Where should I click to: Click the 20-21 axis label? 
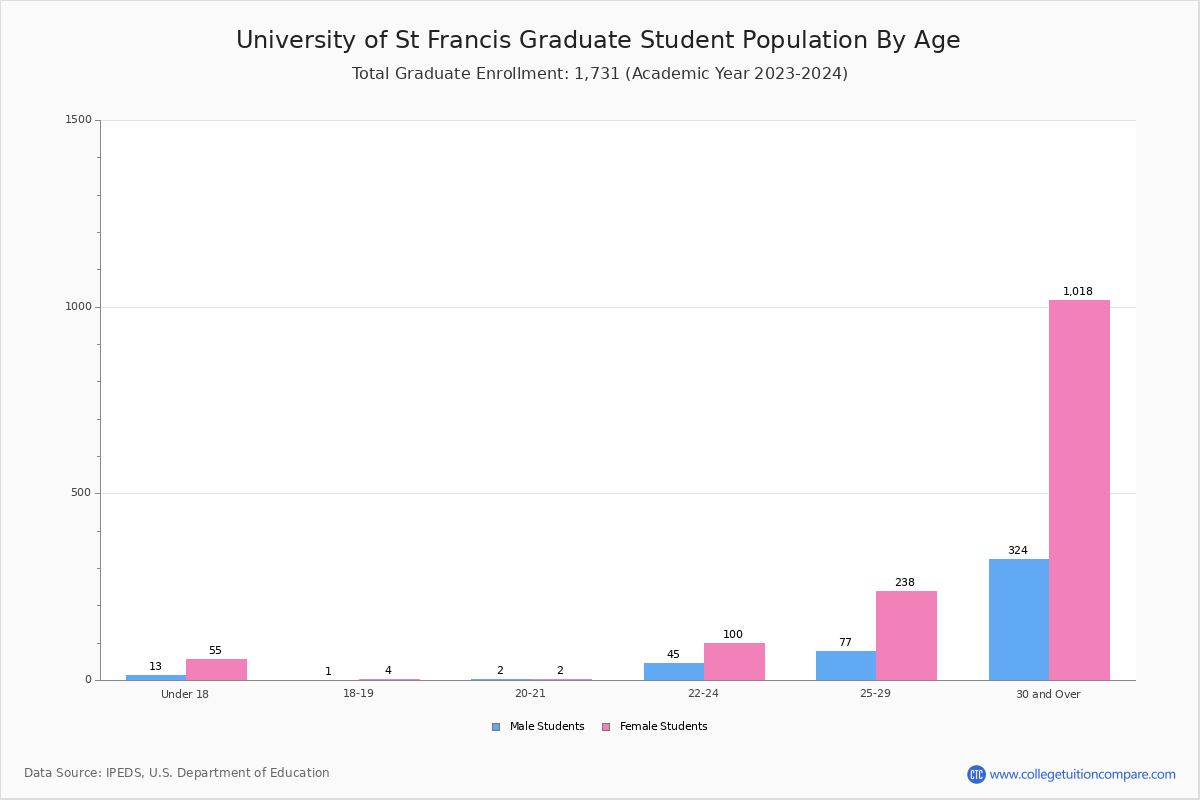pyautogui.click(x=530, y=694)
